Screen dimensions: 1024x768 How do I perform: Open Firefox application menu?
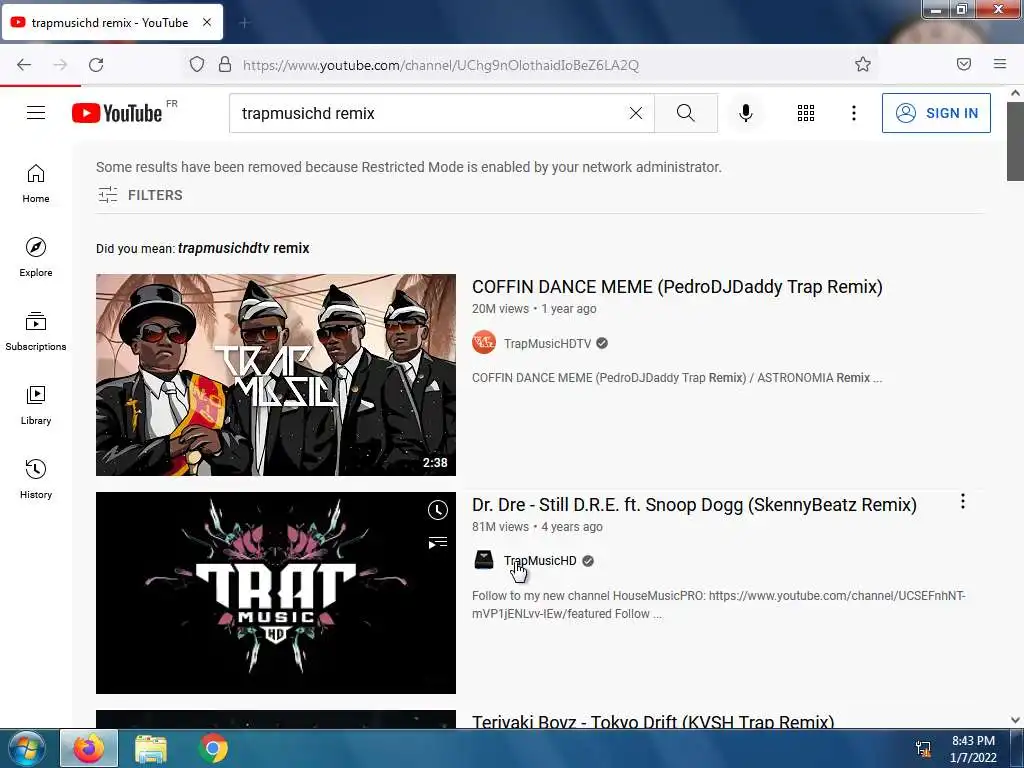coord(999,64)
